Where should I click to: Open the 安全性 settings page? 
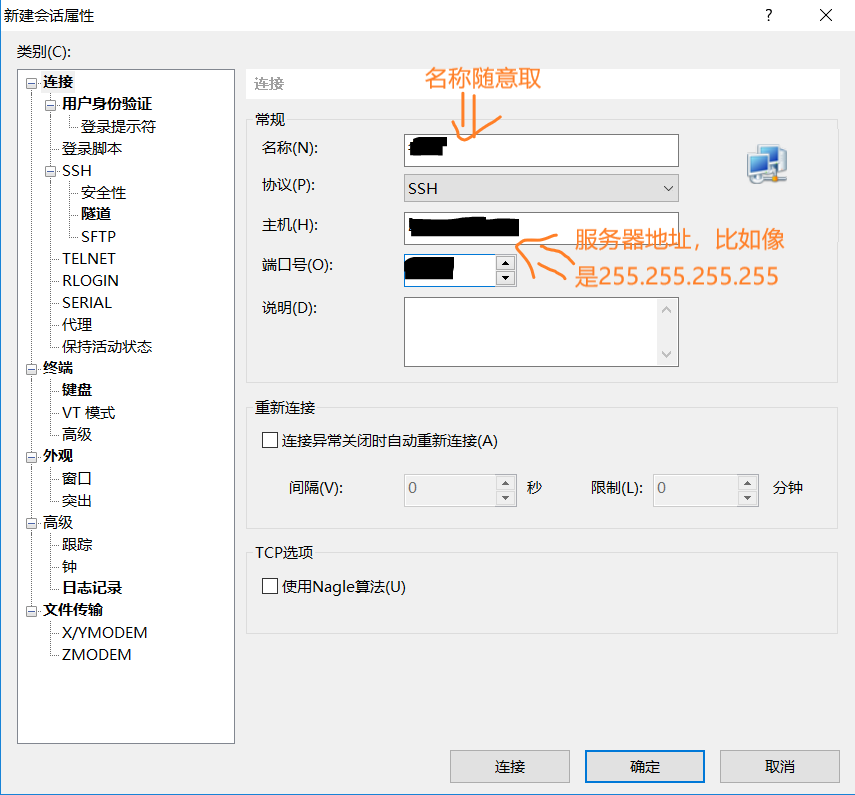pos(104,192)
